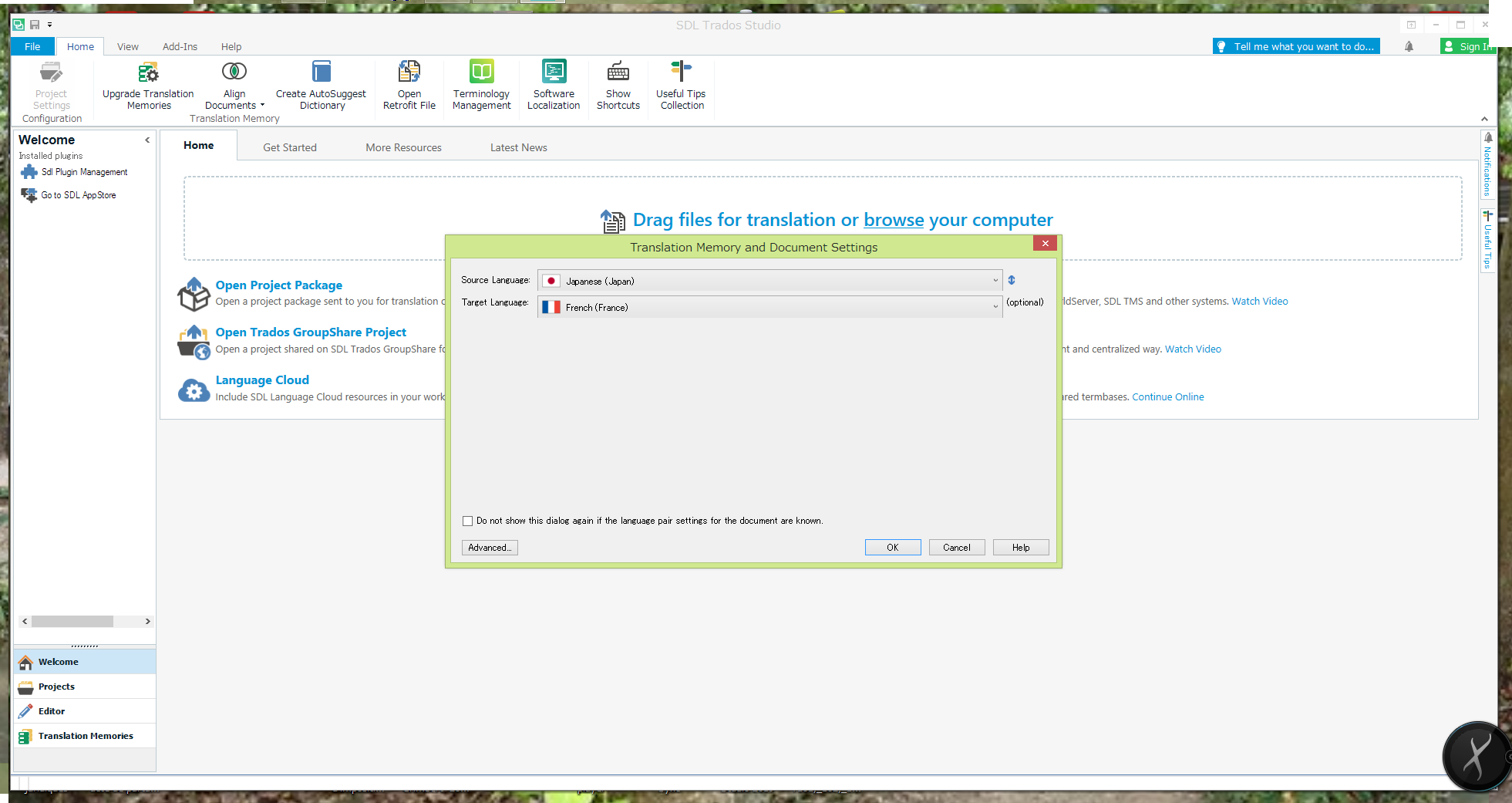Switch to Translation Memories view
Image resolution: width=1512 pixels, height=803 pixels.
[x=85, y=736]
